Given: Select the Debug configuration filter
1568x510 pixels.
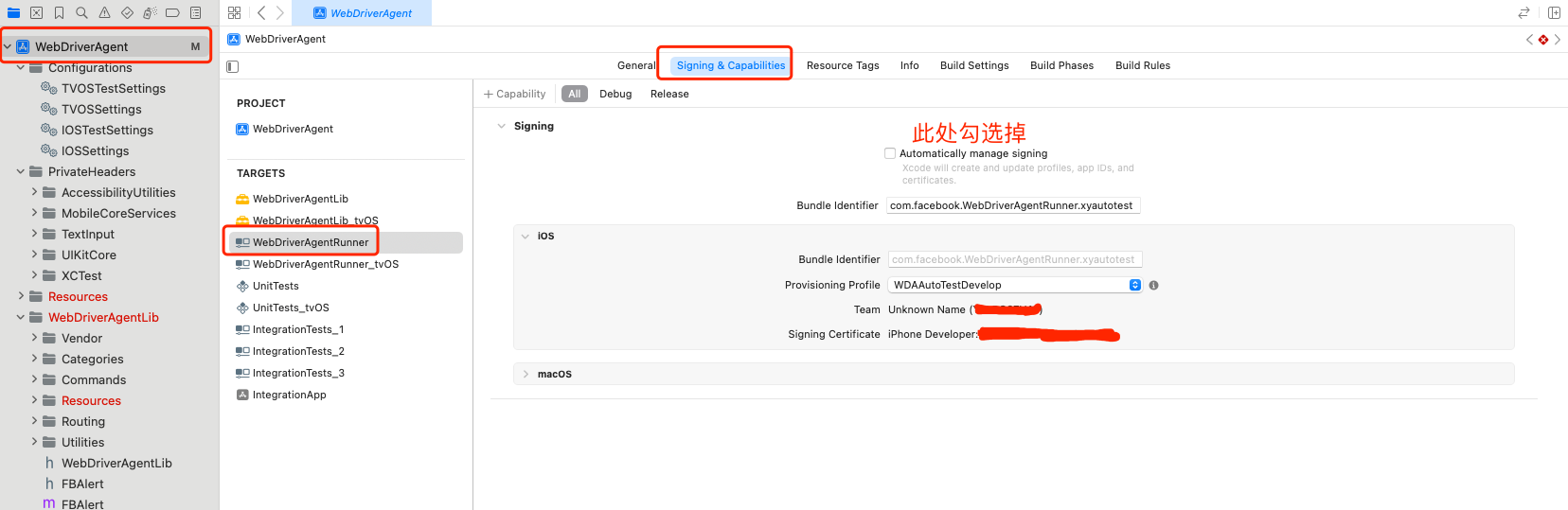Looking at the screenshot, I should point(615,94).
